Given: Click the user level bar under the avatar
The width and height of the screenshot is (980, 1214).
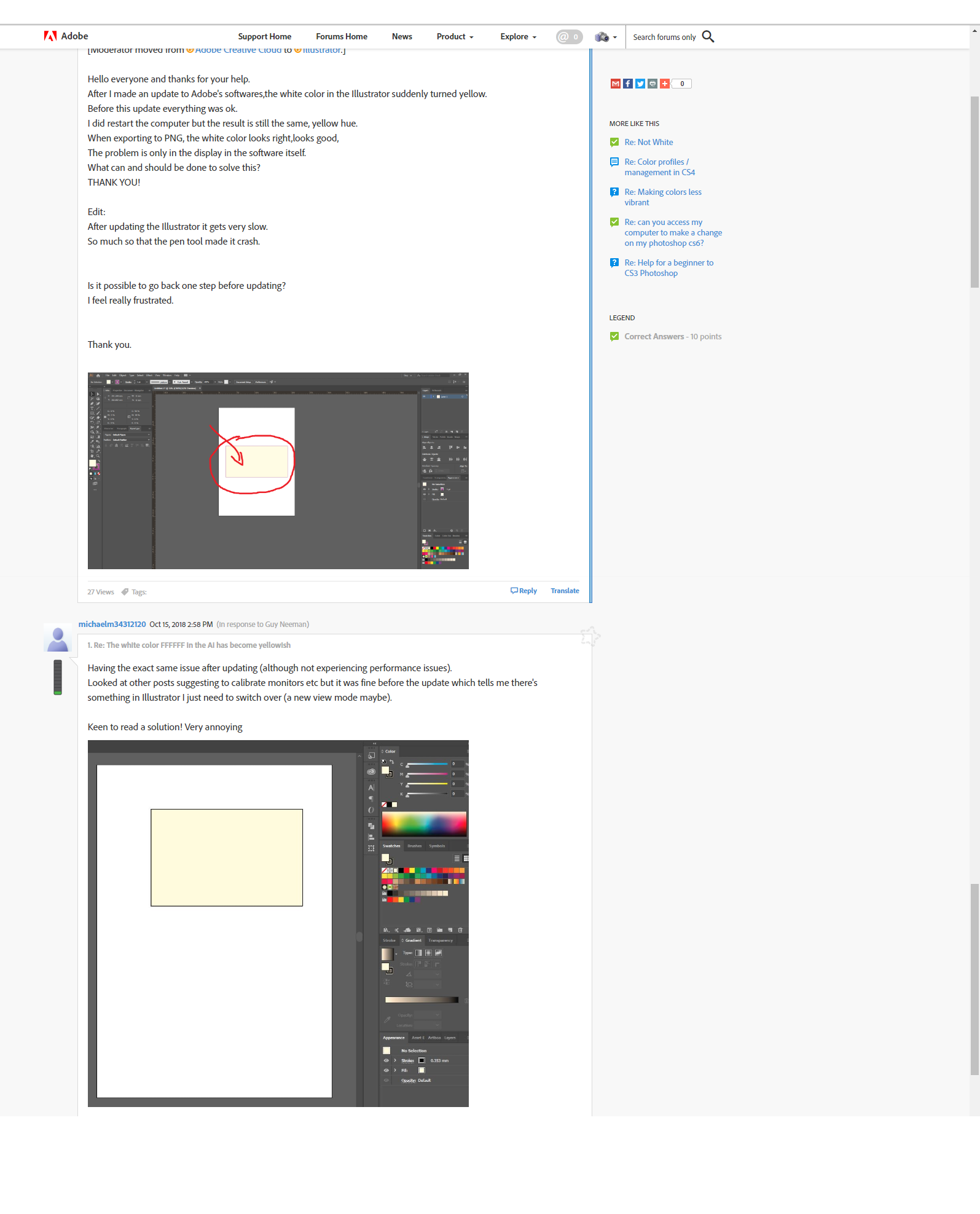Looking at the screenshot, I should coord(58,677).
